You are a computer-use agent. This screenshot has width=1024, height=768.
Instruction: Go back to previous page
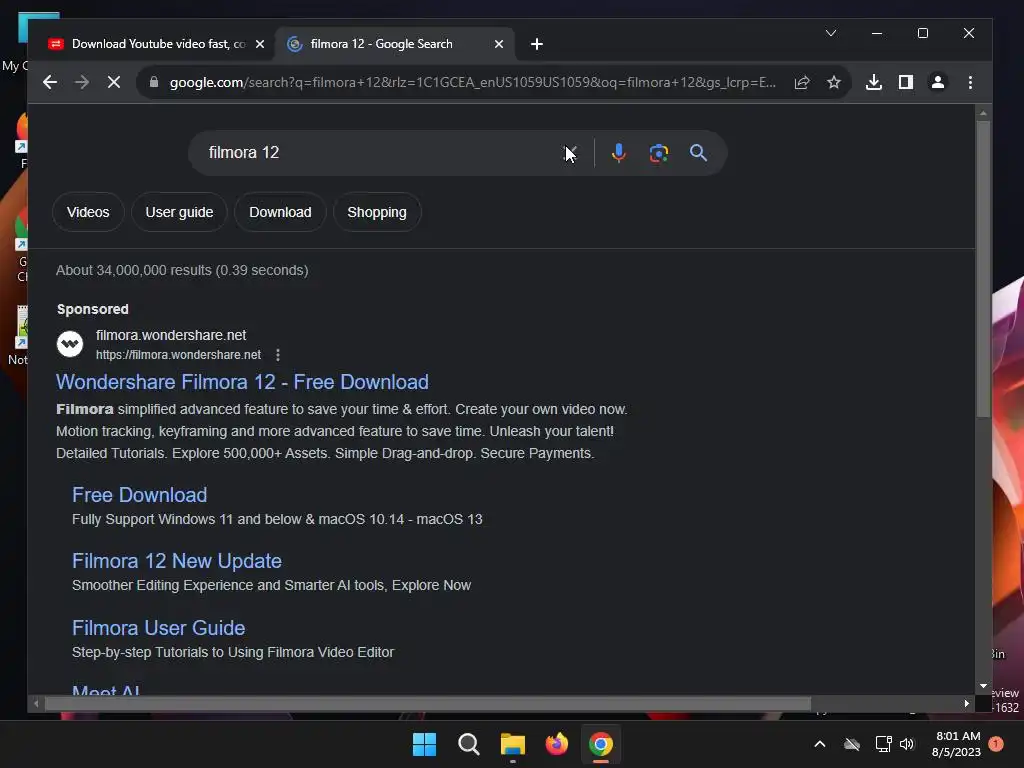click(50, 82)
